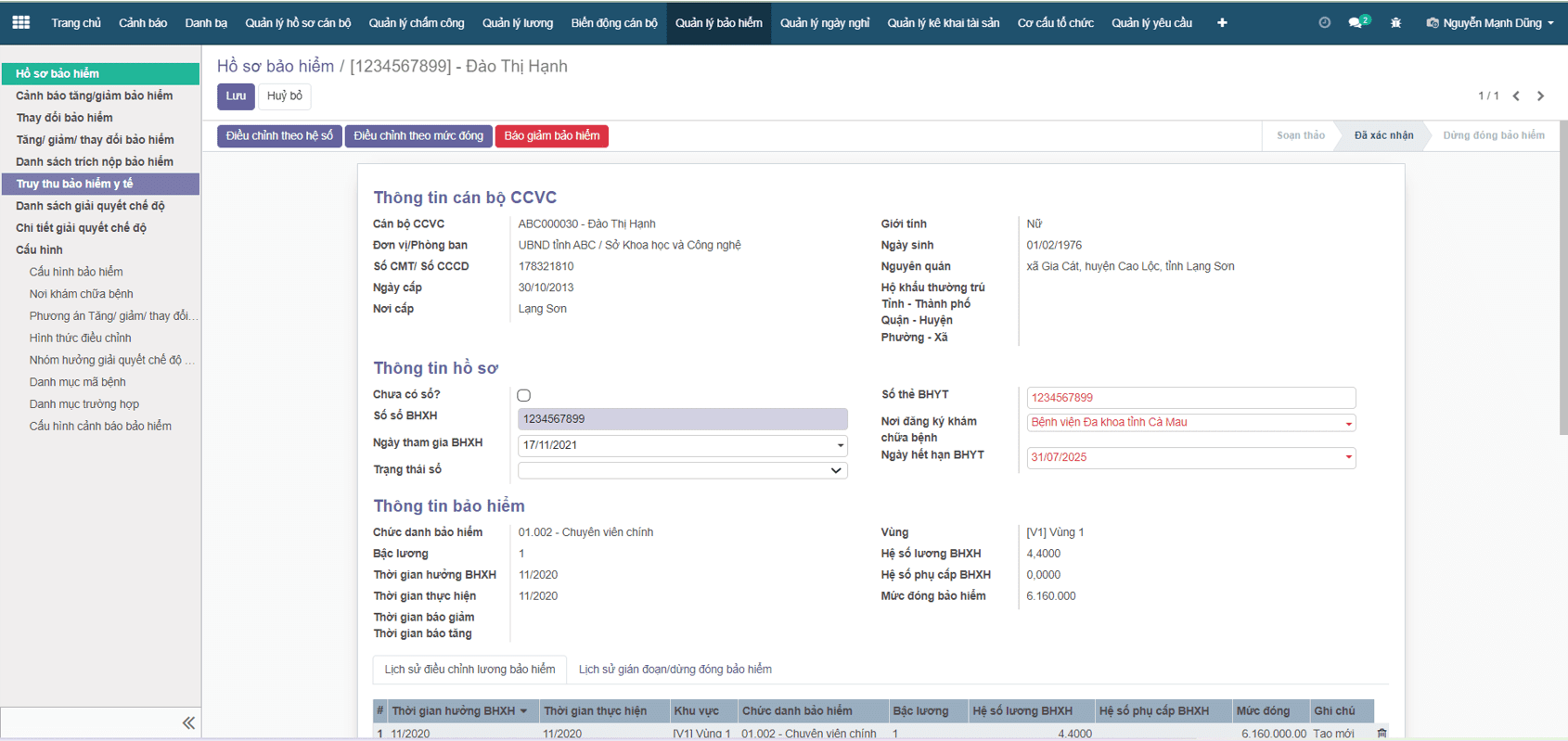The image size is (1568, 741).
Task: Click the plus icon in top navbar
Action: click(x=1222, y=22)
